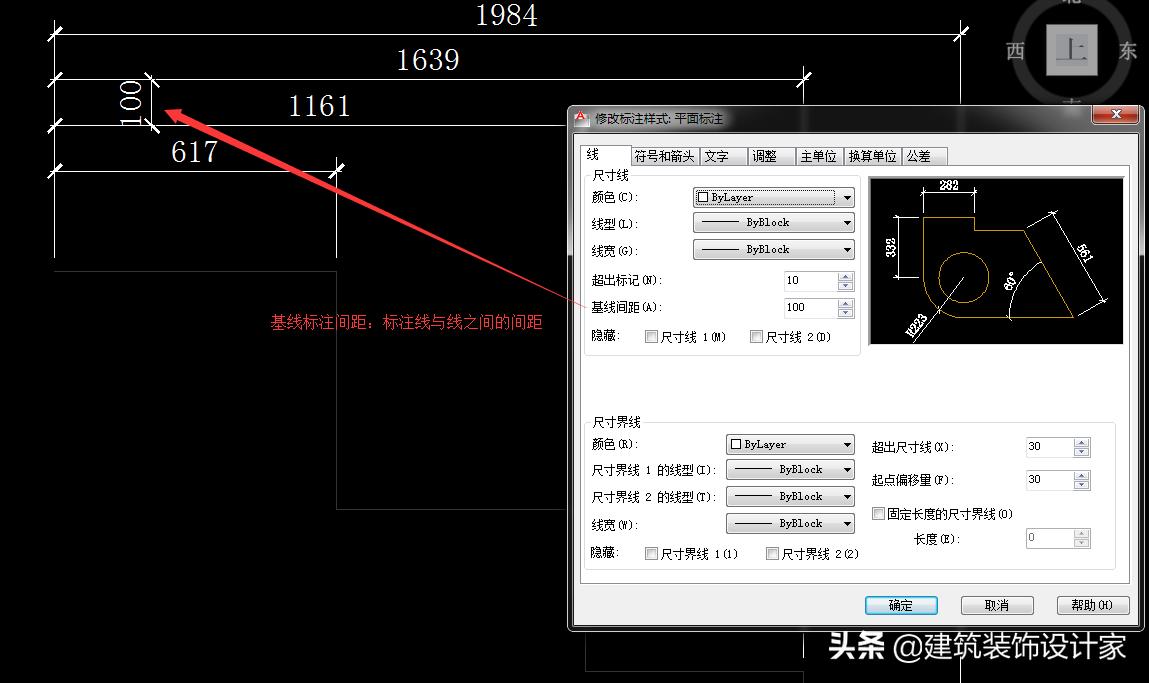Select the 上 face on the ViewCube

coord(1070,50)
